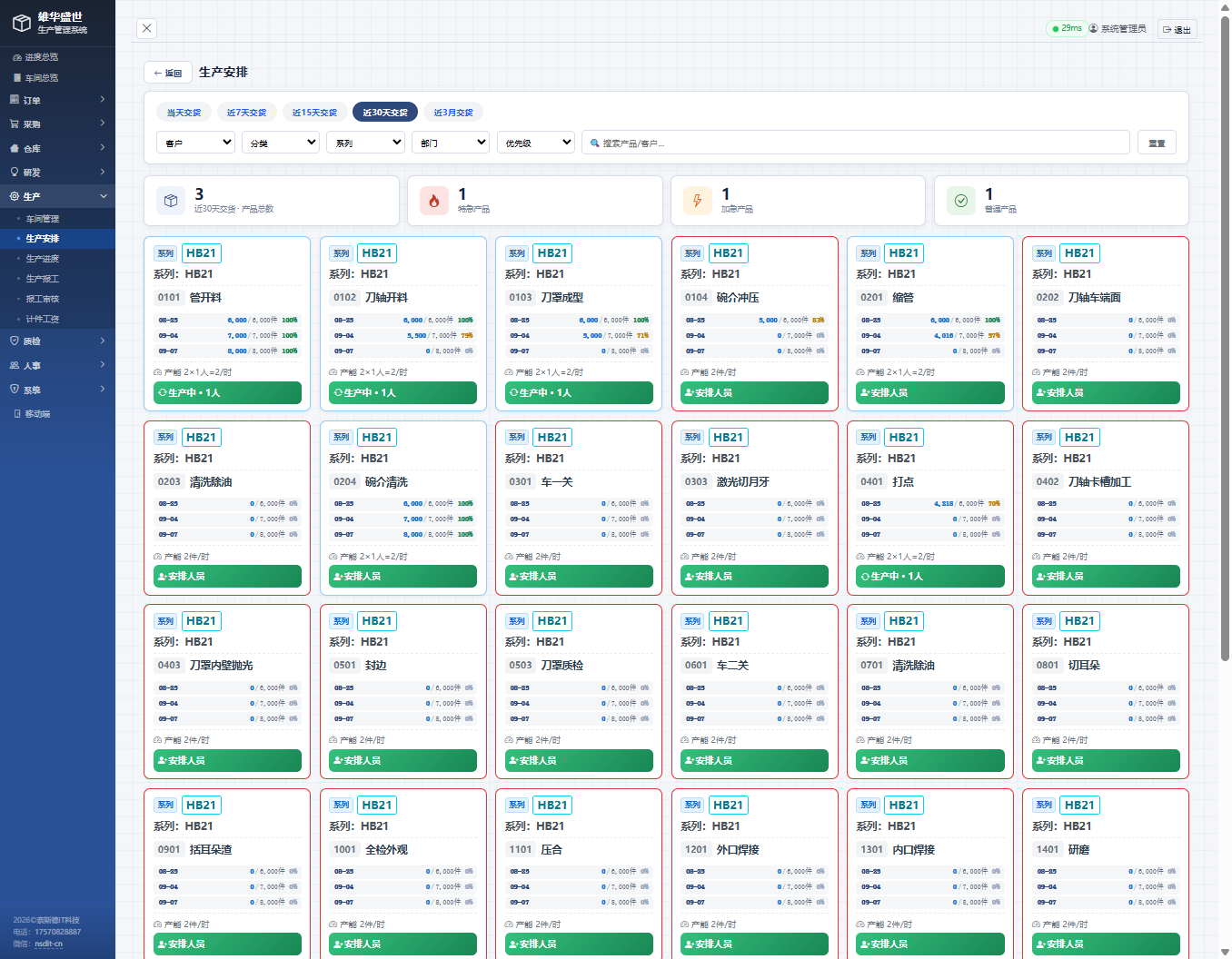
Task: Expand the 质检 sidebar menu chevron
Action: (x=103, y=341)
